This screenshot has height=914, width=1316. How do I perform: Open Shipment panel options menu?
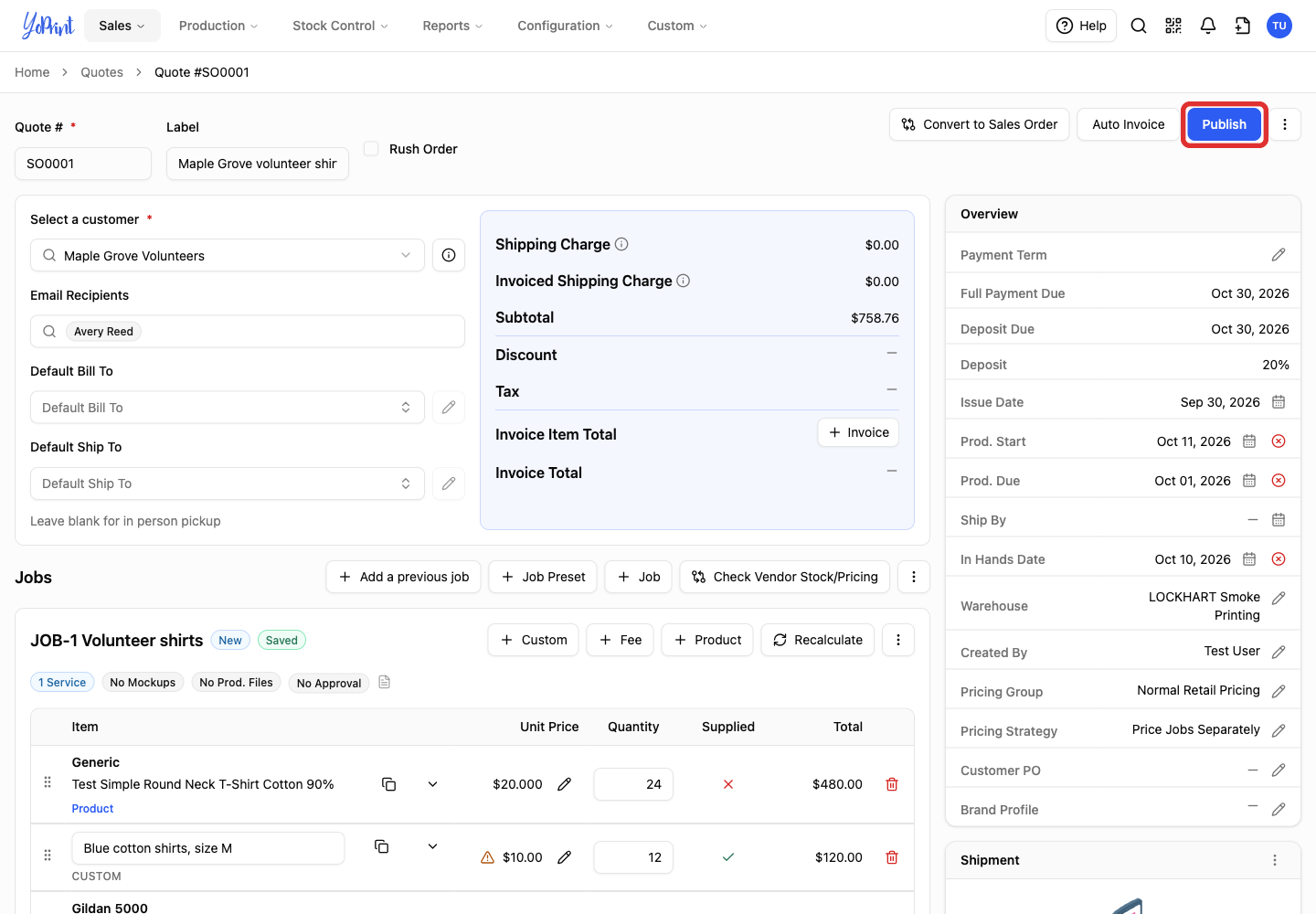coord(1275,860)
